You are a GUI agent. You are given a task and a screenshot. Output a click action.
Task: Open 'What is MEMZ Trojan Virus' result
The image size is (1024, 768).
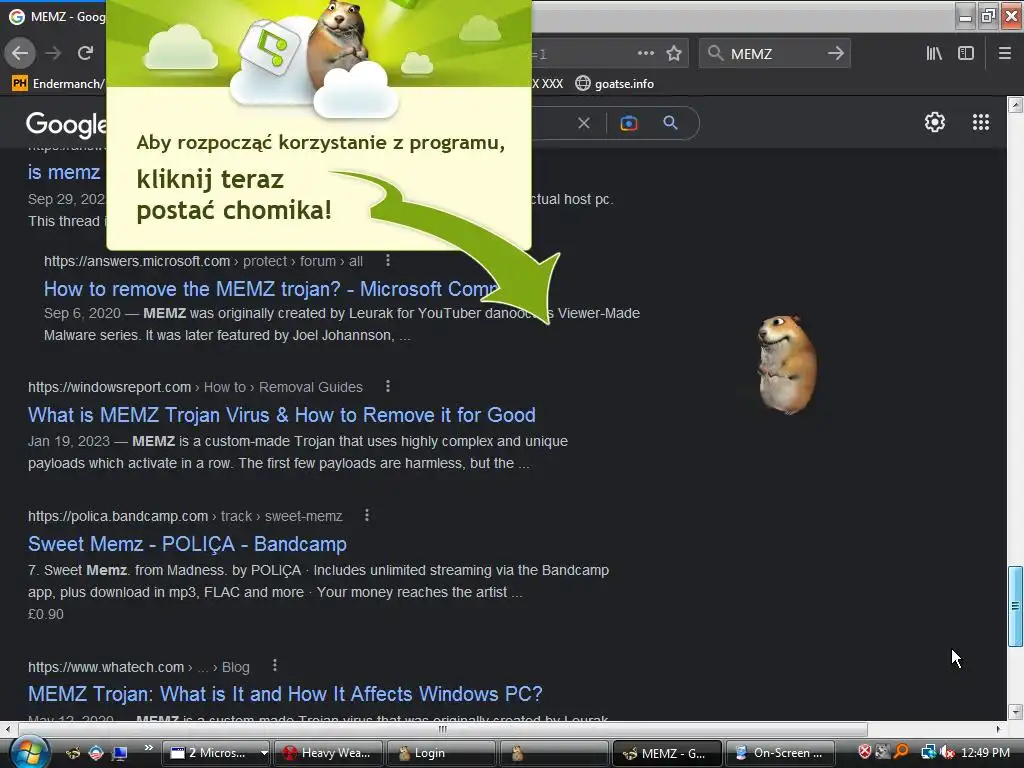click(x=281, y=415)
